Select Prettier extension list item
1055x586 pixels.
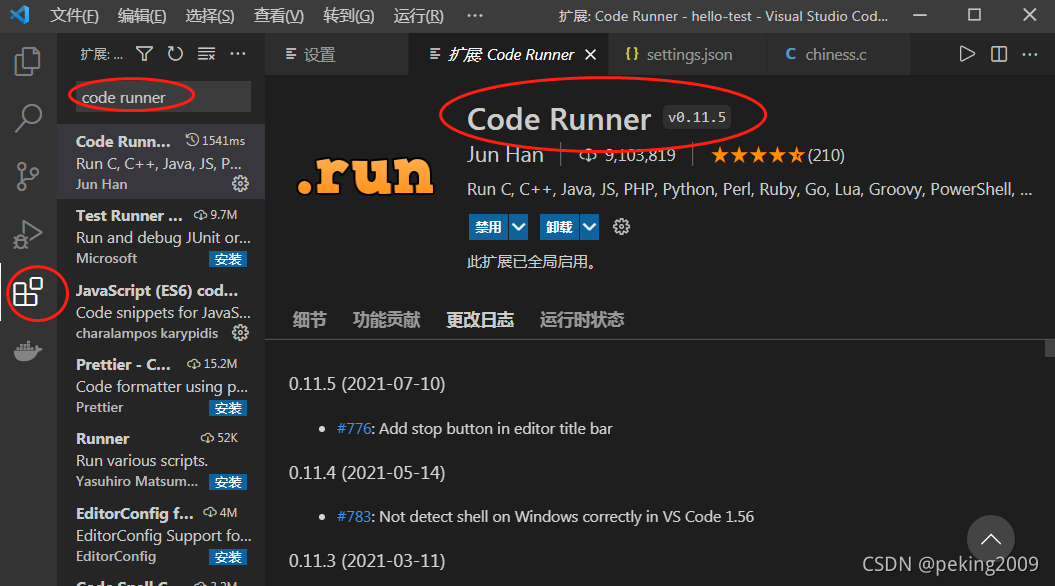pos(161,386)
